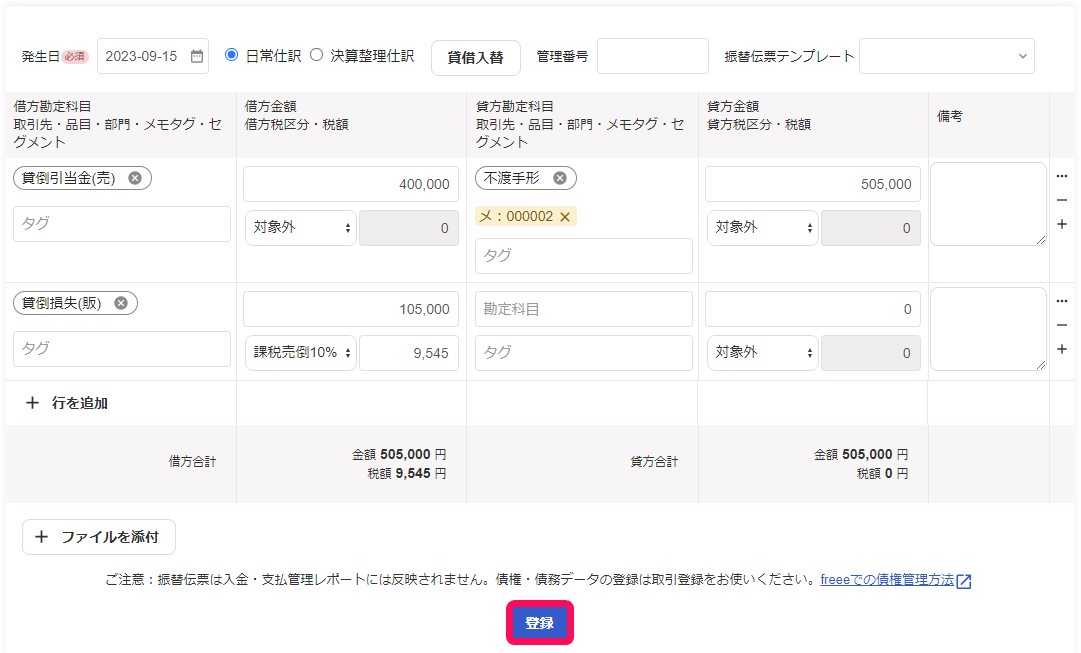Click the 備考 notes box in the 貸倒損失(販) row
Image resolution: width=1081 pixels, height=653 pixels.
[989, 329]
